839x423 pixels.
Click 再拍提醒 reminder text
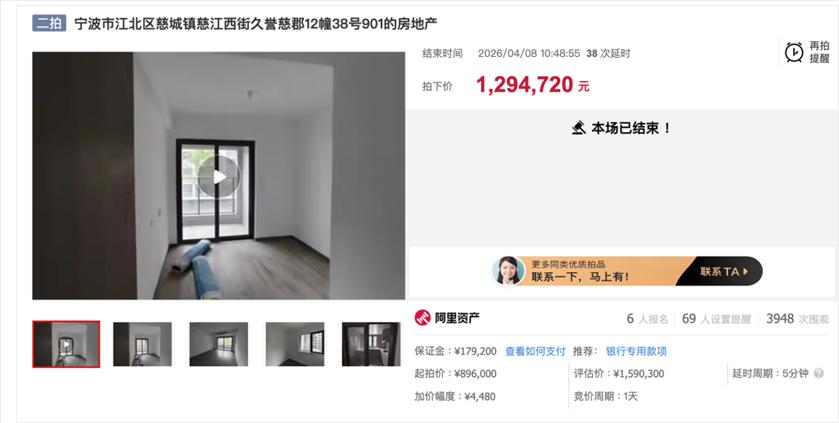point(819,52)
